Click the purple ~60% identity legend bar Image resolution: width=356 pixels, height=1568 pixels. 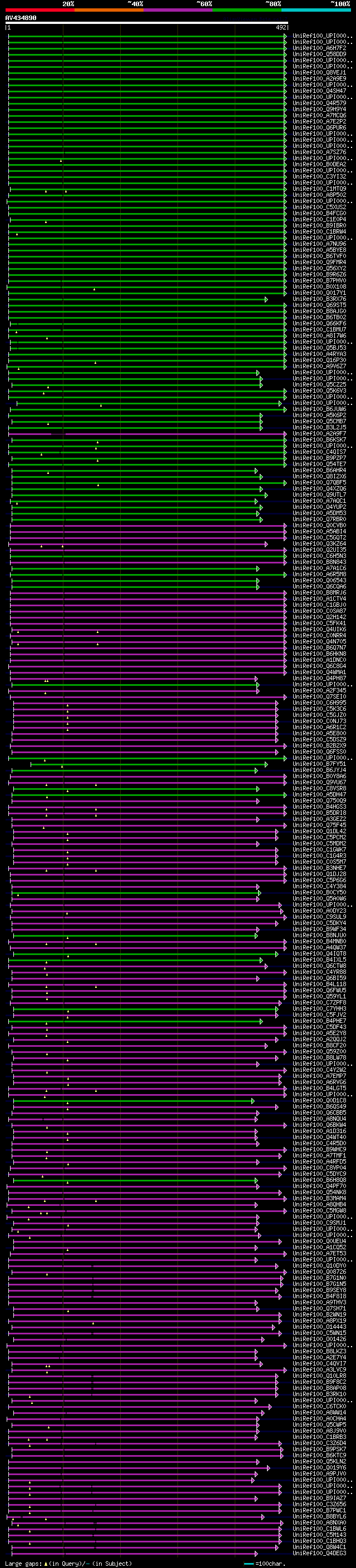(177, 10)
